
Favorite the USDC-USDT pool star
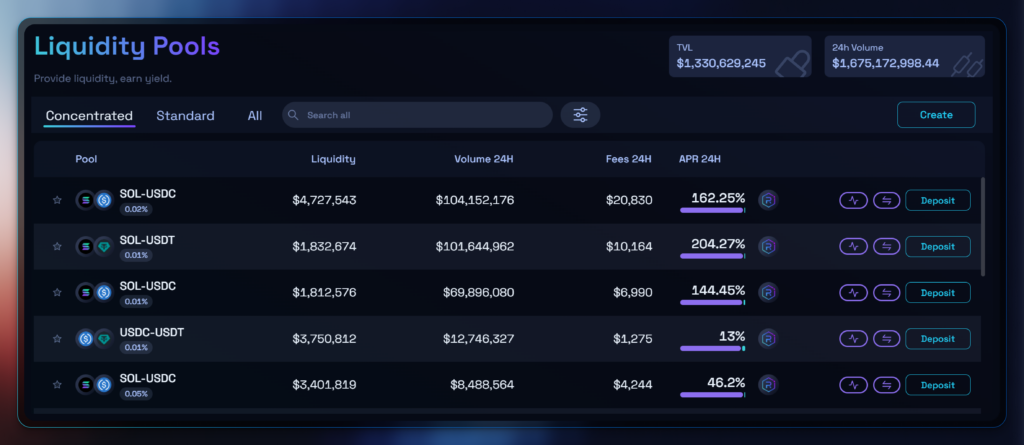pyautogui.click(x=57, y=338)
